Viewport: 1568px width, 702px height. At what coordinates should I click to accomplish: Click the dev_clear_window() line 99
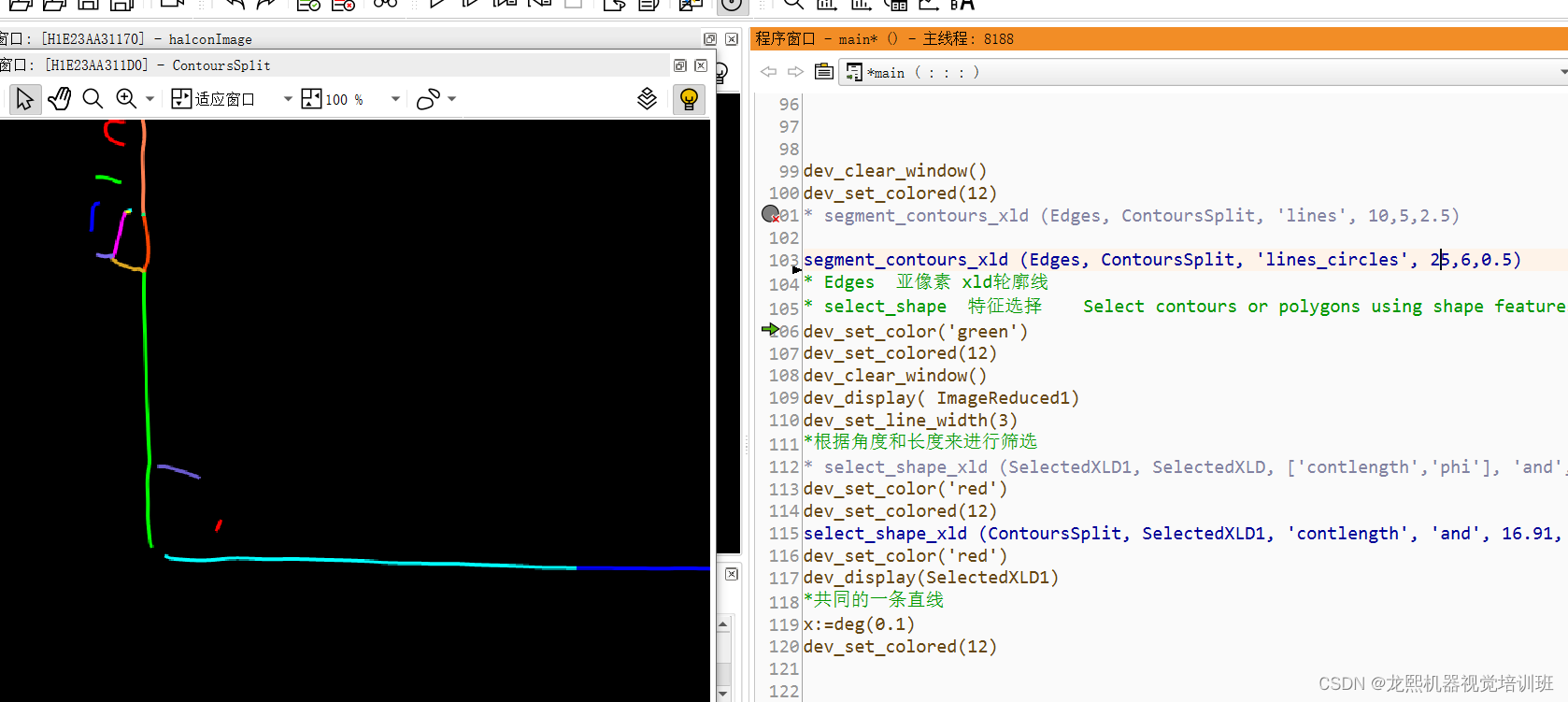click(894, 171)
